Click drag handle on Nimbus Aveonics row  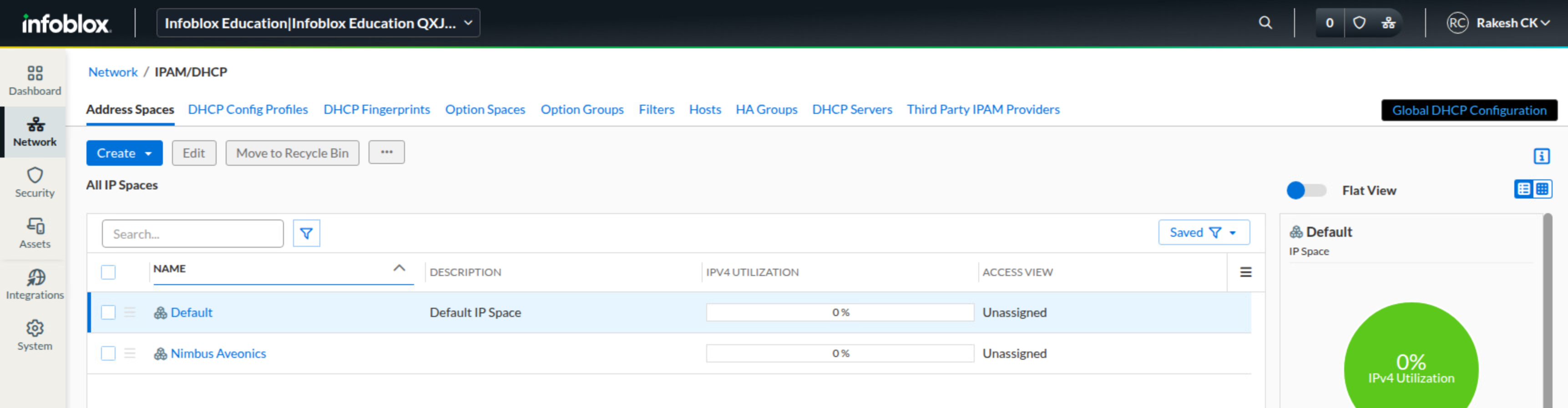[x=130, y=353]
